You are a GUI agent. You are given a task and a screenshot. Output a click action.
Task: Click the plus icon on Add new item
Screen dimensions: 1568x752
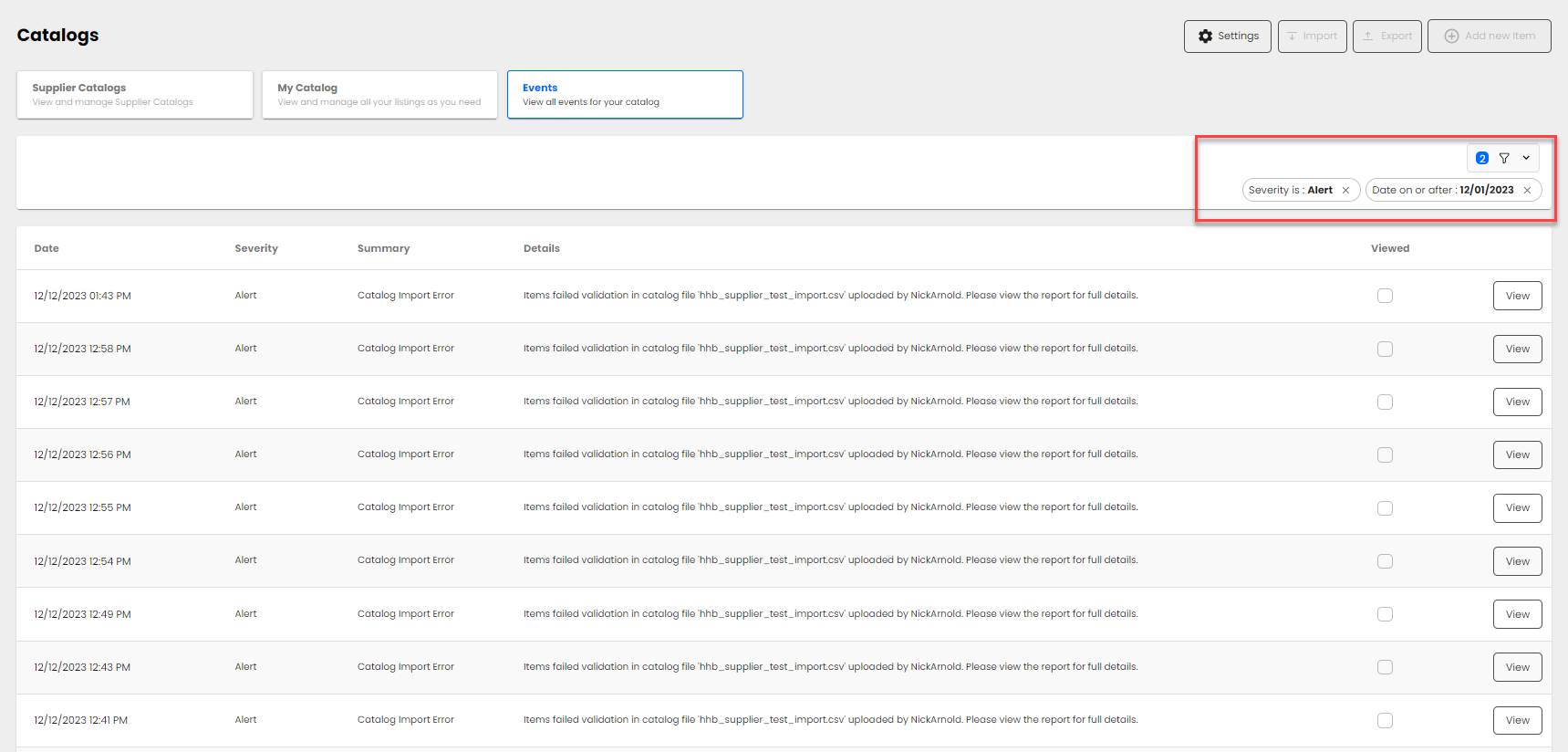click(1451, 37)
